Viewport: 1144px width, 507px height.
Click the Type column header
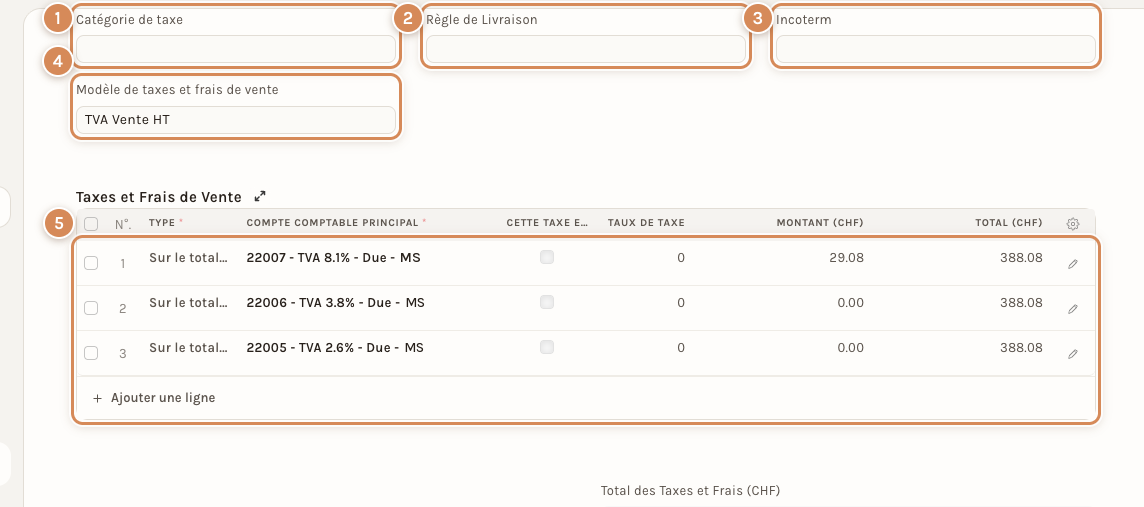[162, 222]
